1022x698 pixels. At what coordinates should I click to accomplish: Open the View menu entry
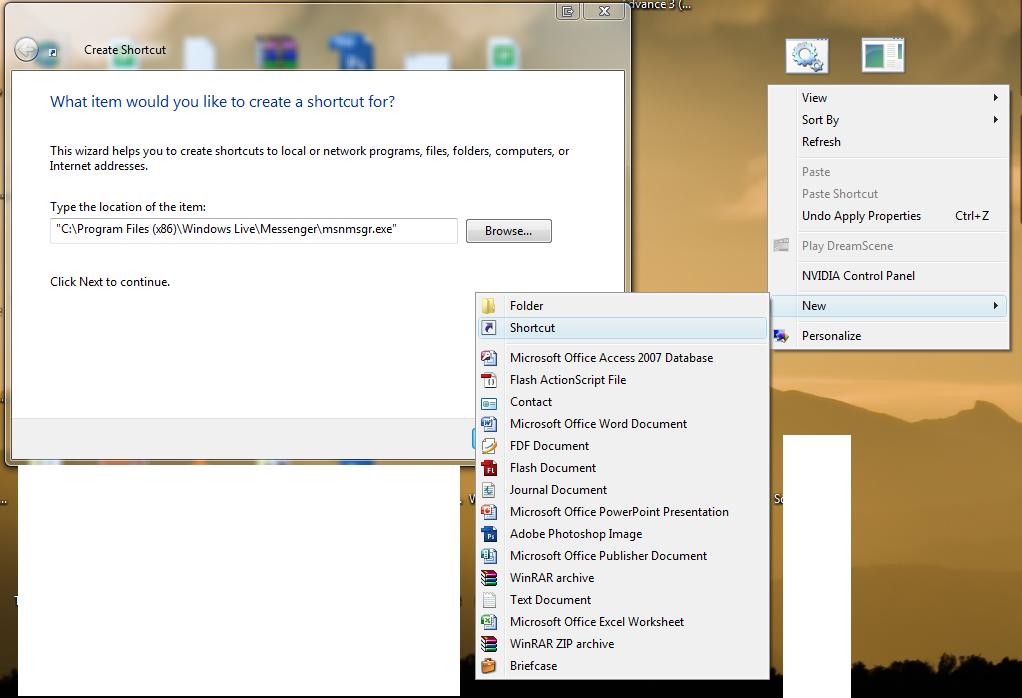tap(889, 98)
